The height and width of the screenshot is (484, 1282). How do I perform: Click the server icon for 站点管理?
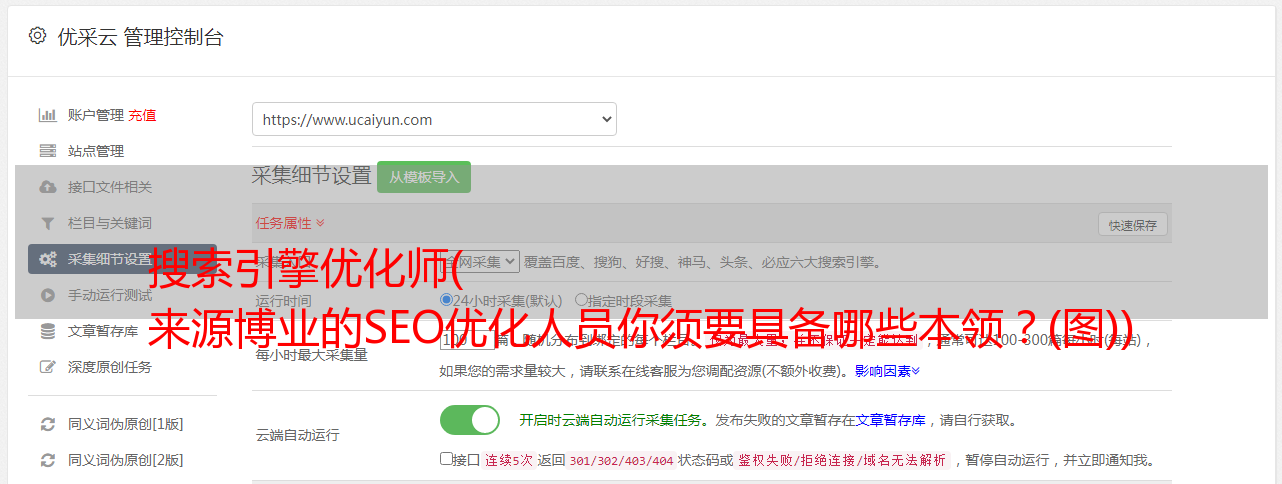47,151
